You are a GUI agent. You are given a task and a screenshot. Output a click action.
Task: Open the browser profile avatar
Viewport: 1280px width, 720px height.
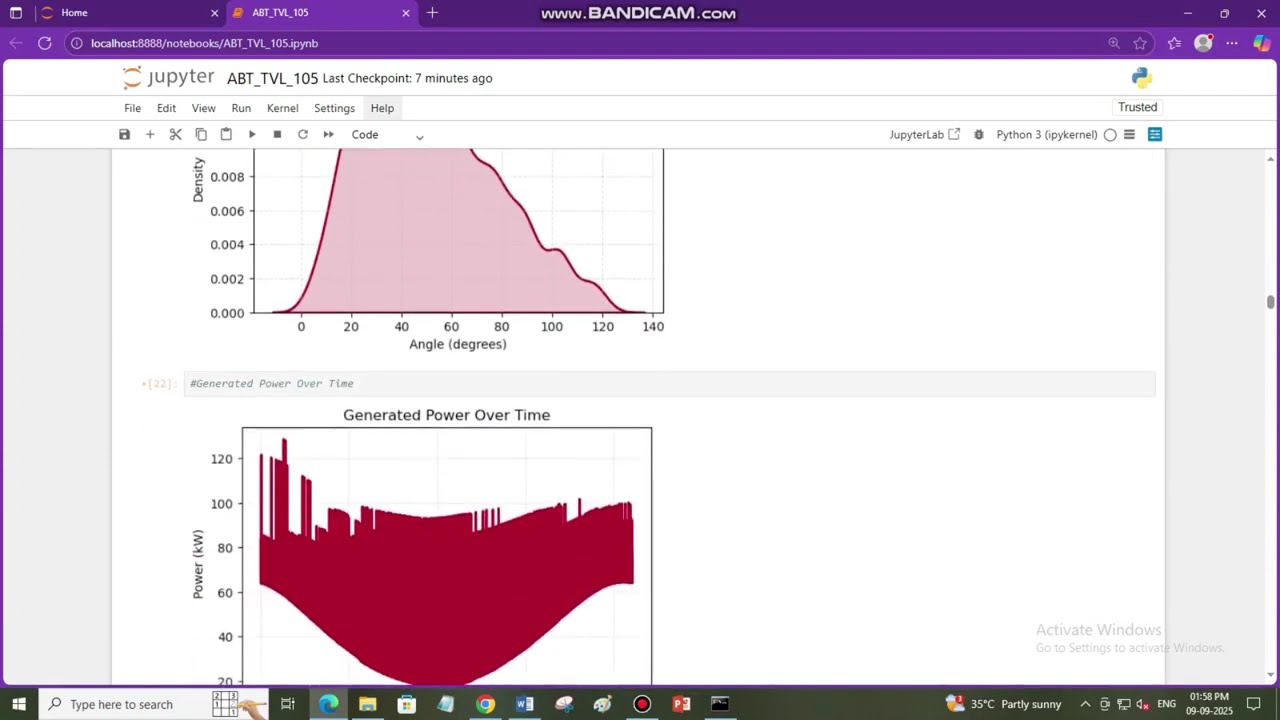[1203, 43]
